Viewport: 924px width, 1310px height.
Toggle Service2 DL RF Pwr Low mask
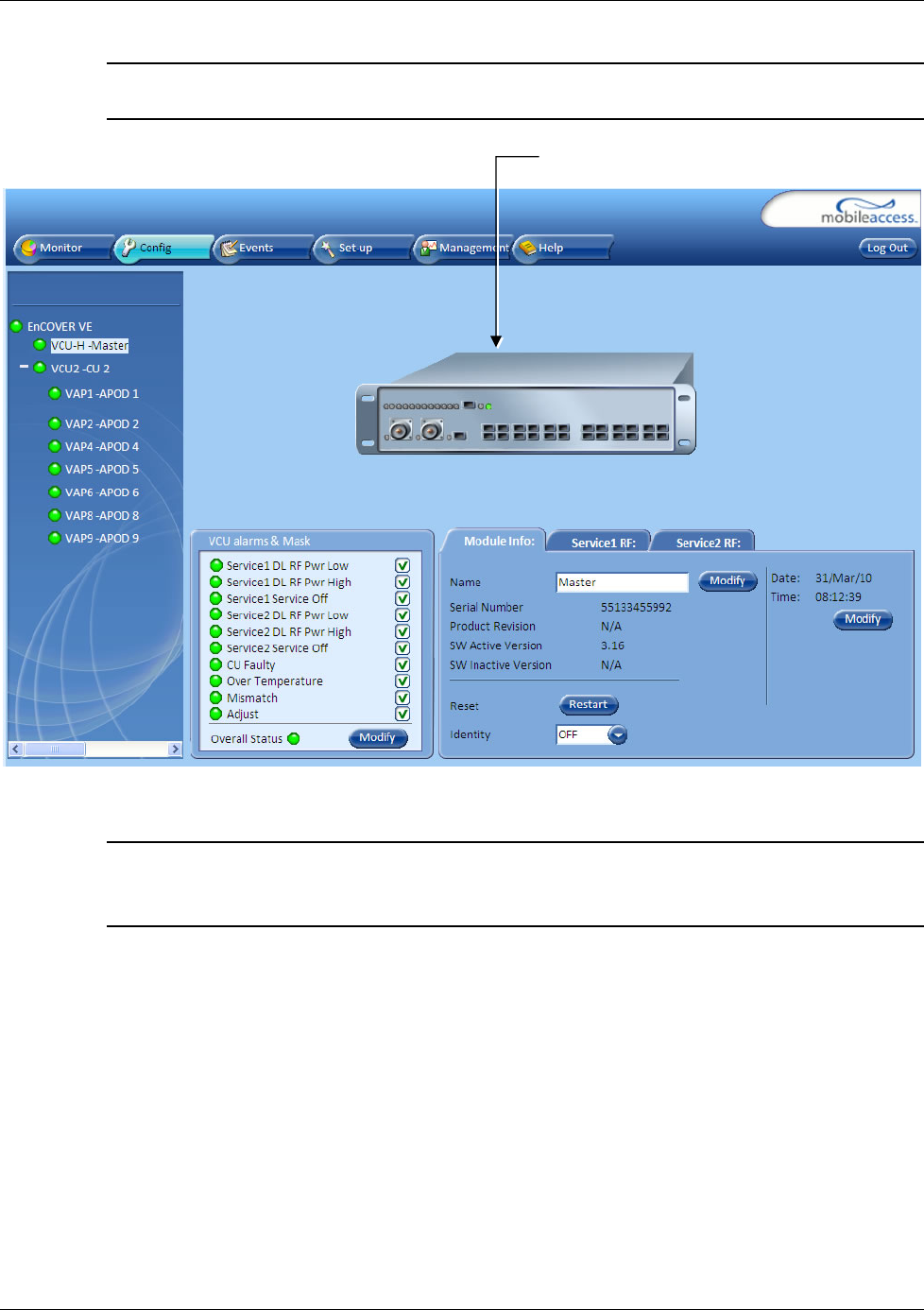pos(402,615)
